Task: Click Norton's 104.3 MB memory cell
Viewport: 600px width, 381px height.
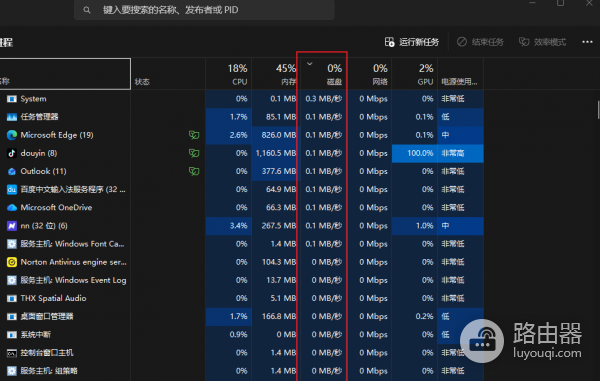Action: tap(274, 262)
